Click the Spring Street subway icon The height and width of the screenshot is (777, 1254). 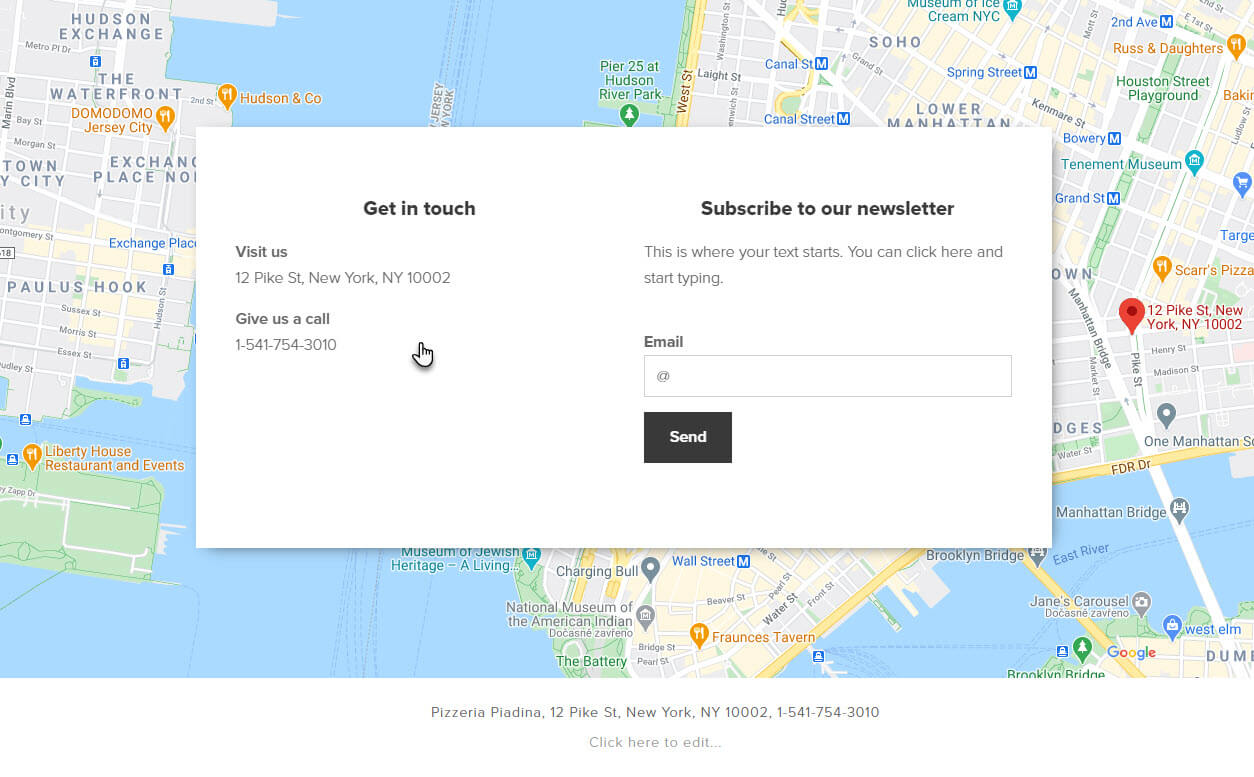1031,72
